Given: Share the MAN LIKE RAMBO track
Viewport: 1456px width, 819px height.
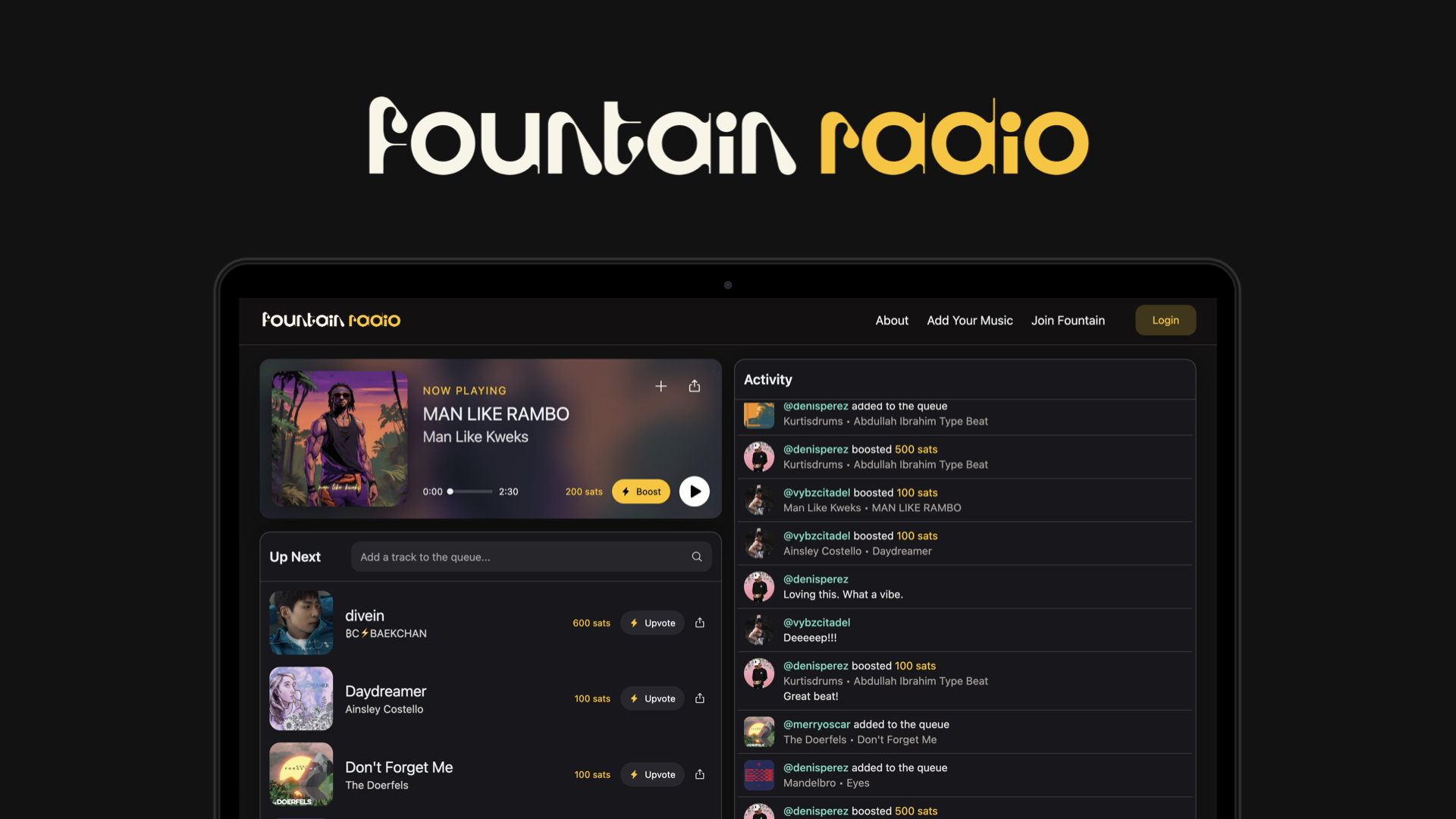Looking at the screenshot, I should coord(694,386).
